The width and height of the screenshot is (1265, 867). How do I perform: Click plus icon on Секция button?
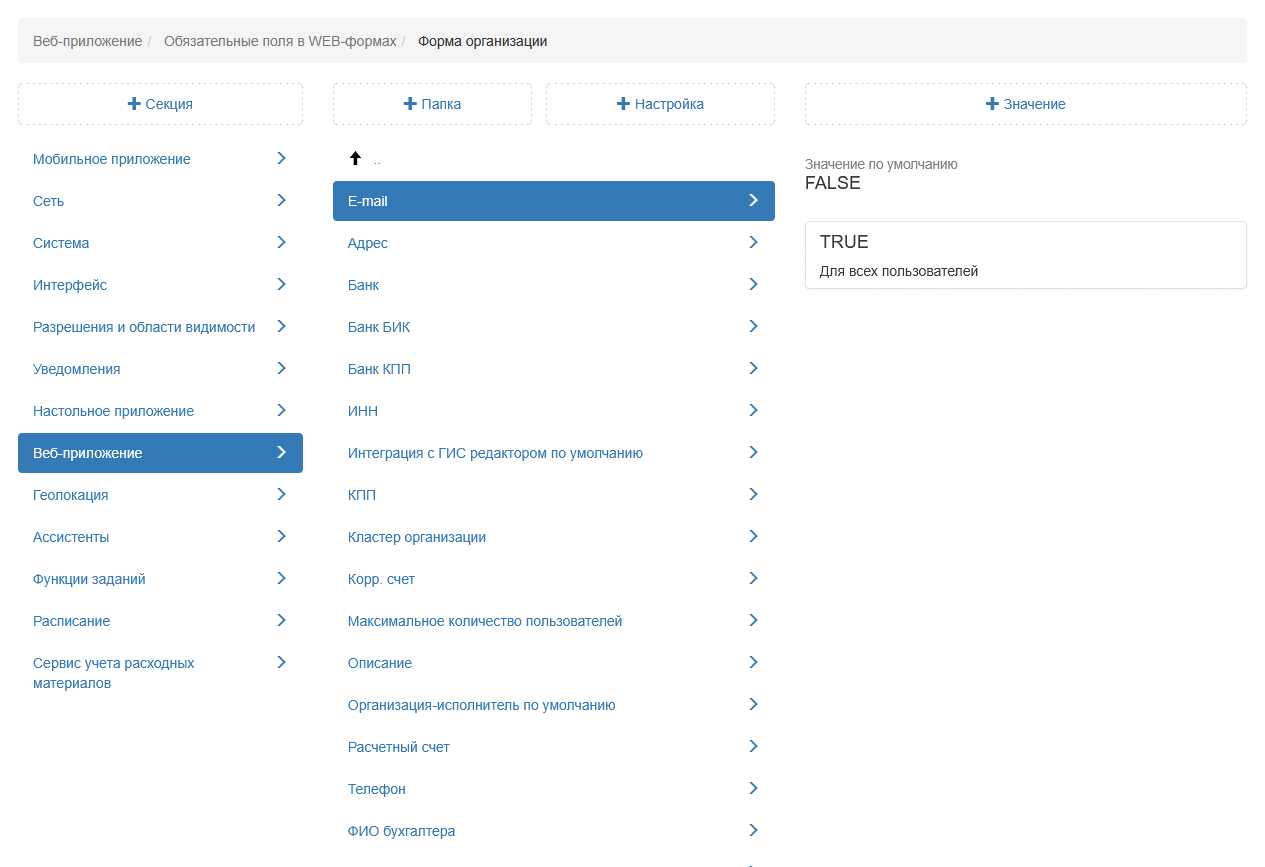(x=134, y=104)
